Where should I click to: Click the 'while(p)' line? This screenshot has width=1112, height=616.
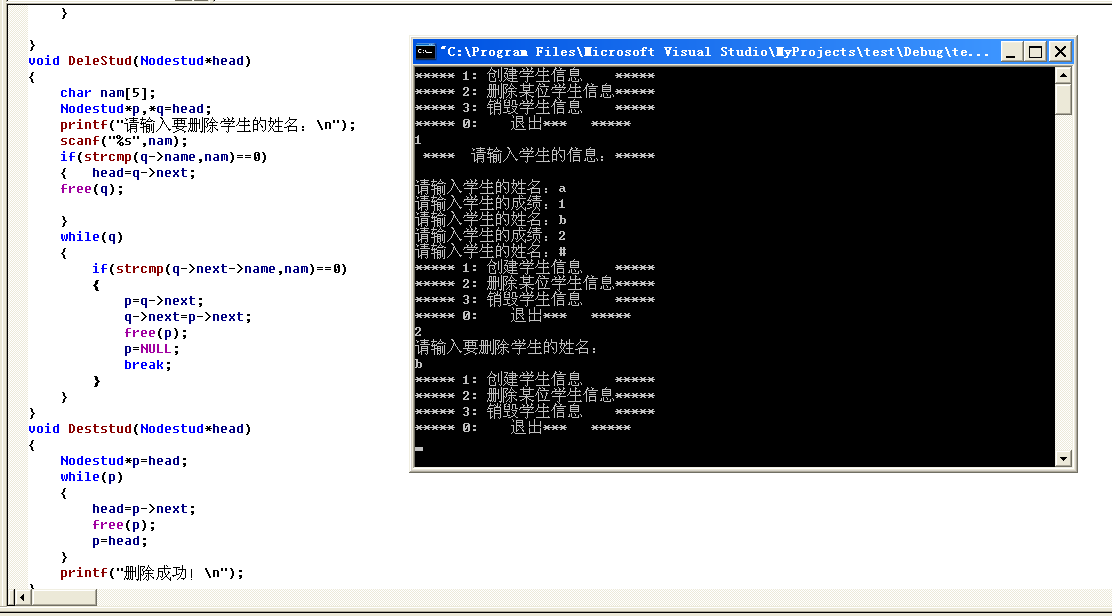(91, 477)
